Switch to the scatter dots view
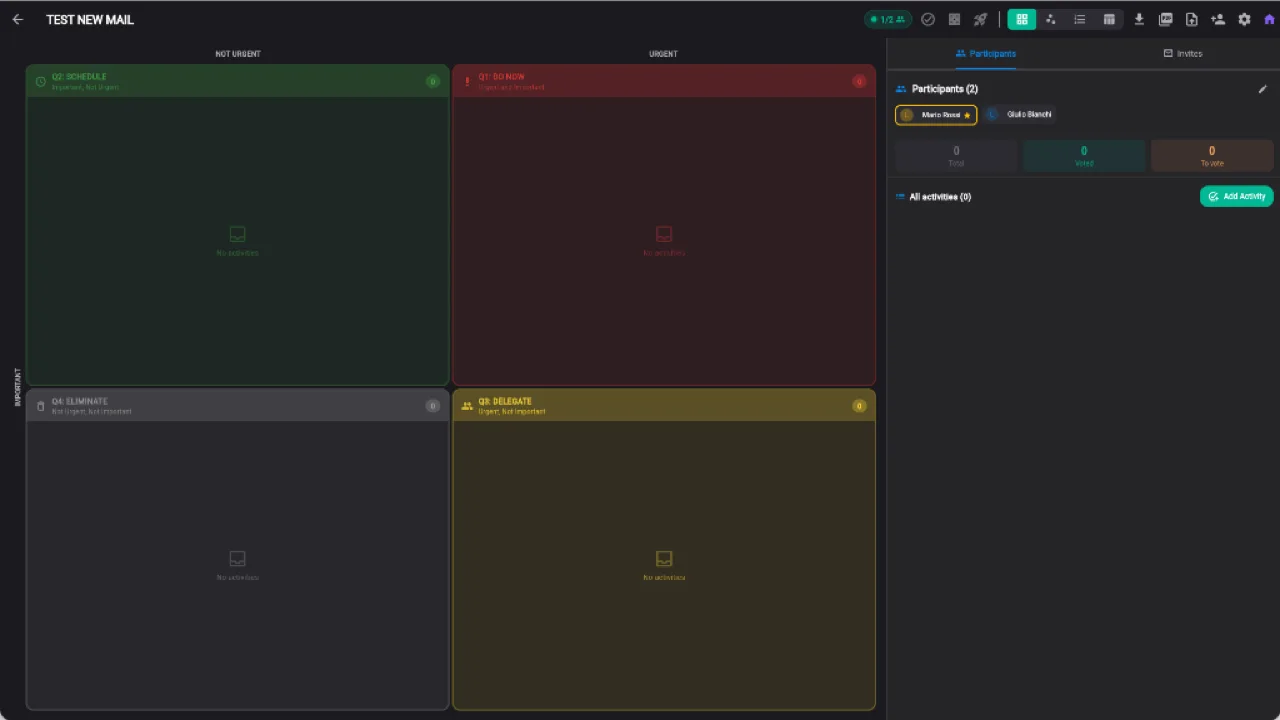1280x720 pixels. (1051, 19)
